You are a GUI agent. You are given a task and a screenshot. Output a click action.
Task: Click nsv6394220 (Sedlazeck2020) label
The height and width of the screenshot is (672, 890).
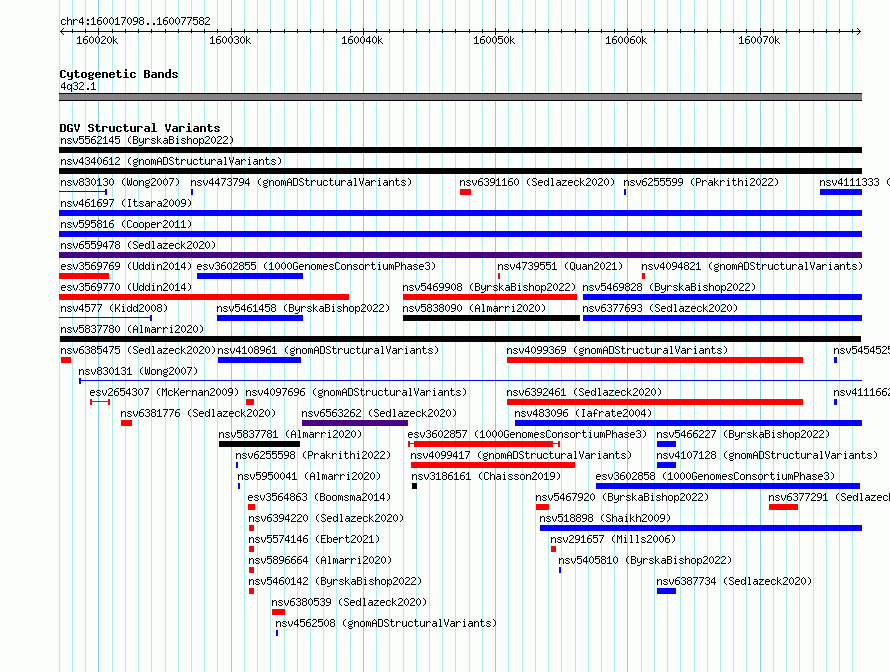click(326, 518)
